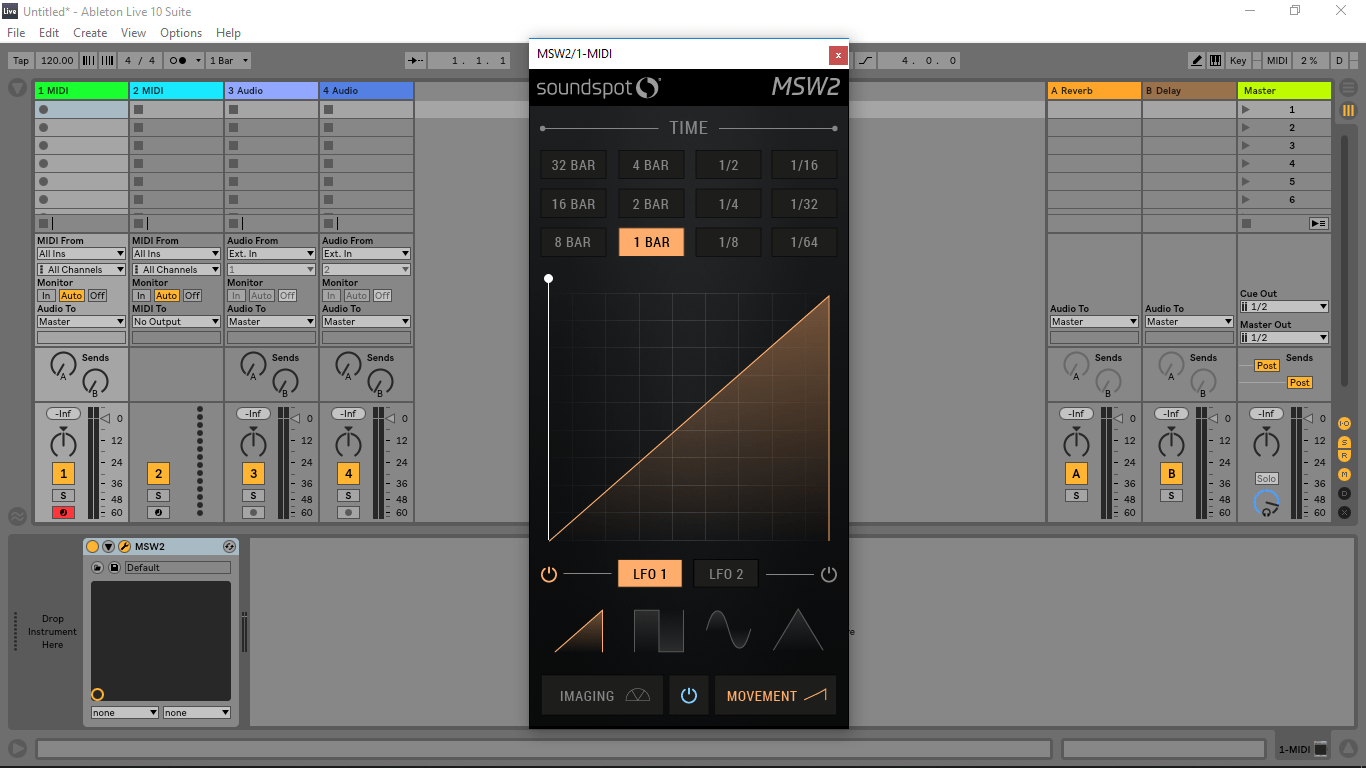Click the MOVEMENT button in MSW2
The height and width of the screenshot is (768, 1366).
(x=775, y=694)
